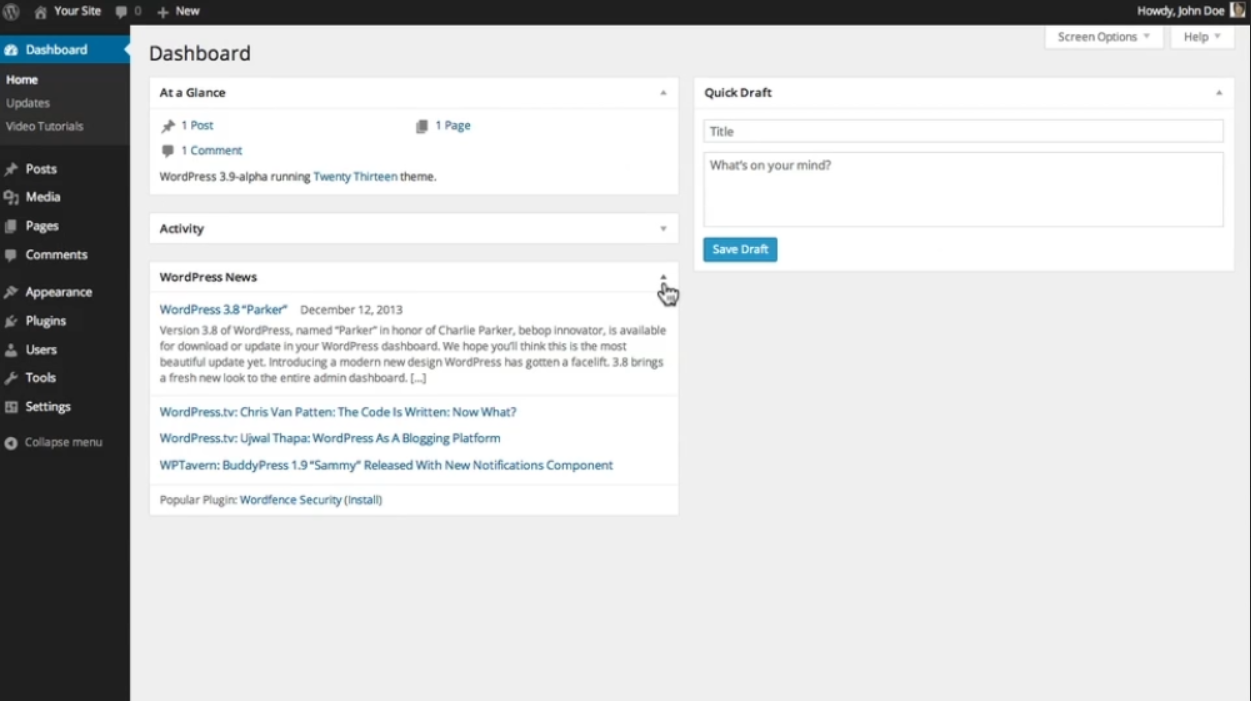The height and width of the screenshot is (701, 1251).
Task: Click the Dashboard gauge icon
Action: click(11, 50)
